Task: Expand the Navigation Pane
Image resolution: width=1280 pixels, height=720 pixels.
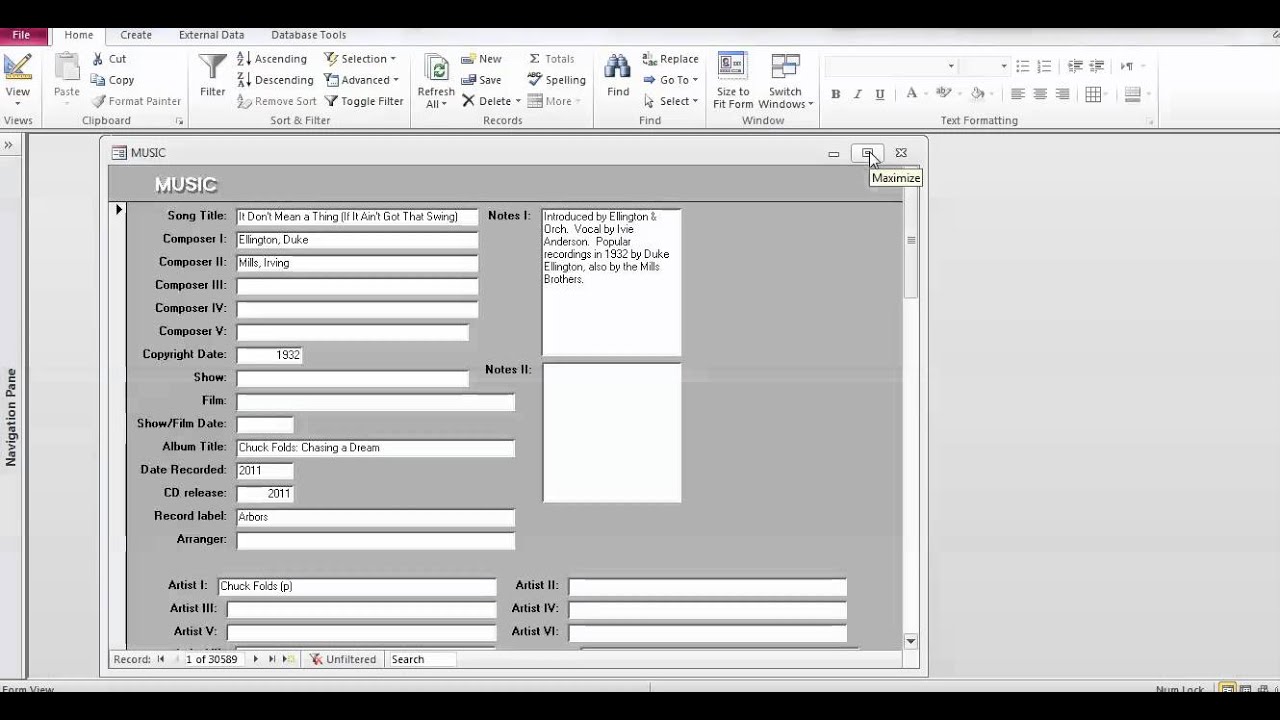Action: point(8,145)
